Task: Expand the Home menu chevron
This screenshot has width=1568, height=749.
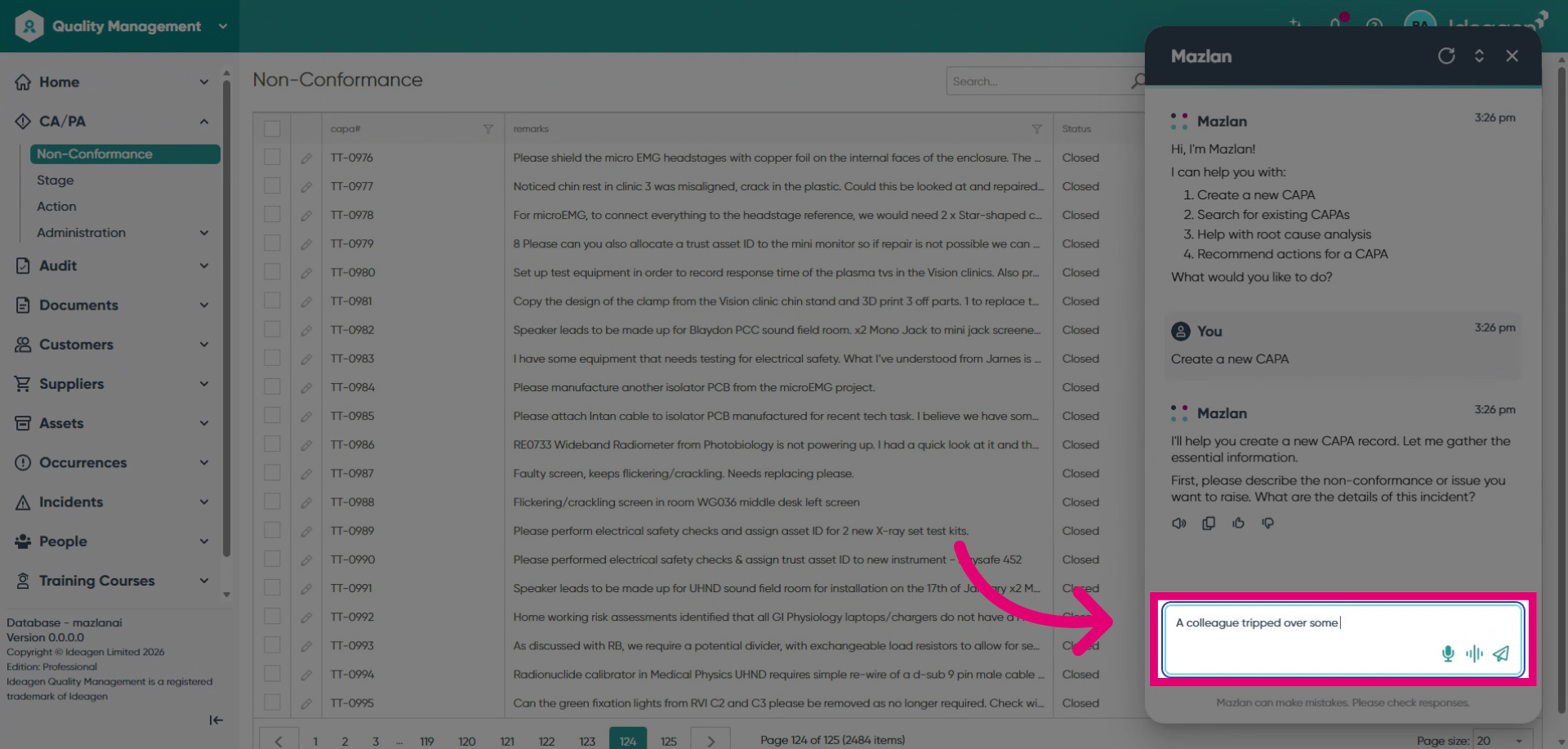Action: pyautogui.click(x=204, y=82)
